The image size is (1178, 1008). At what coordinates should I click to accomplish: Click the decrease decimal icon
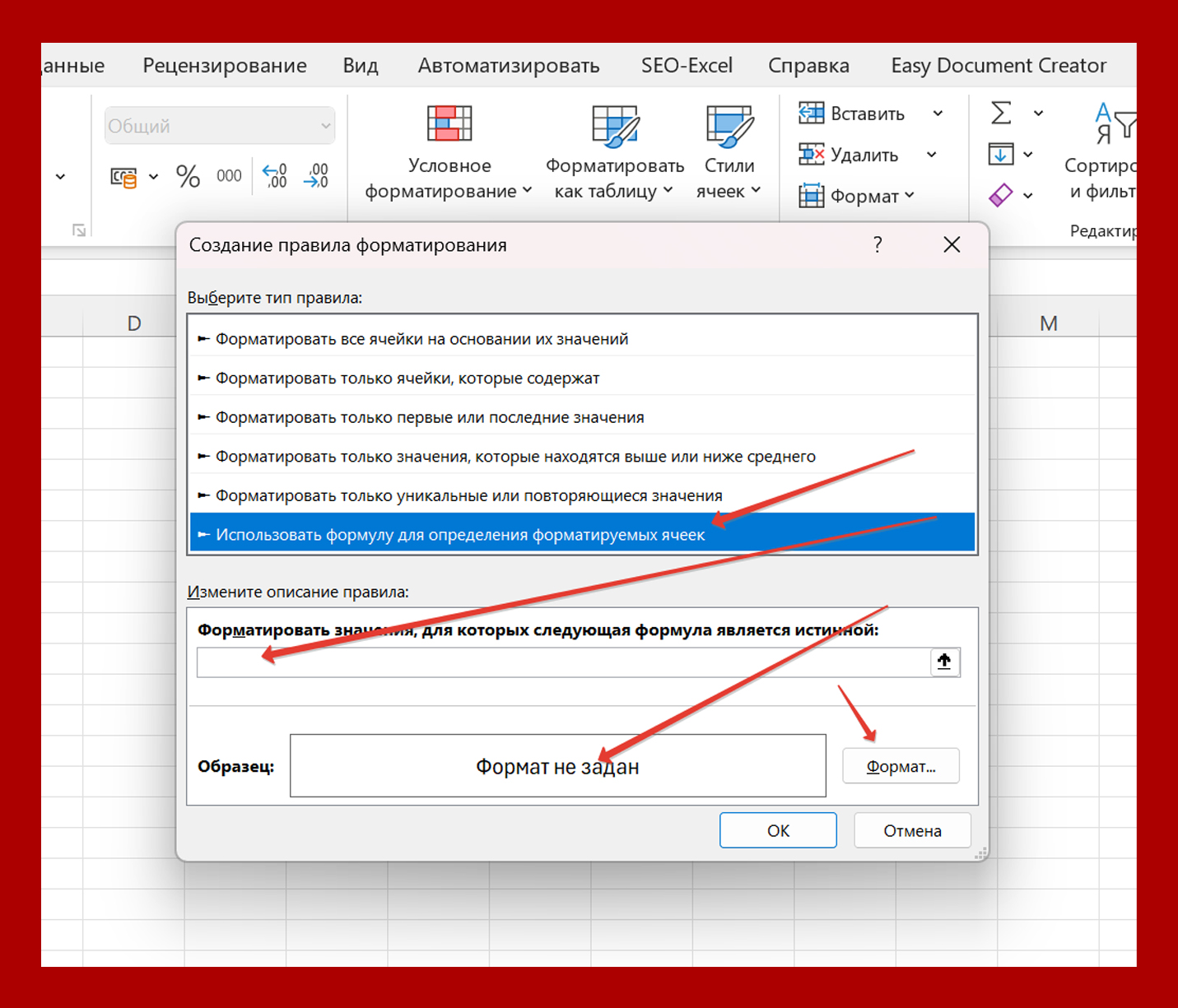coord(316,176)
